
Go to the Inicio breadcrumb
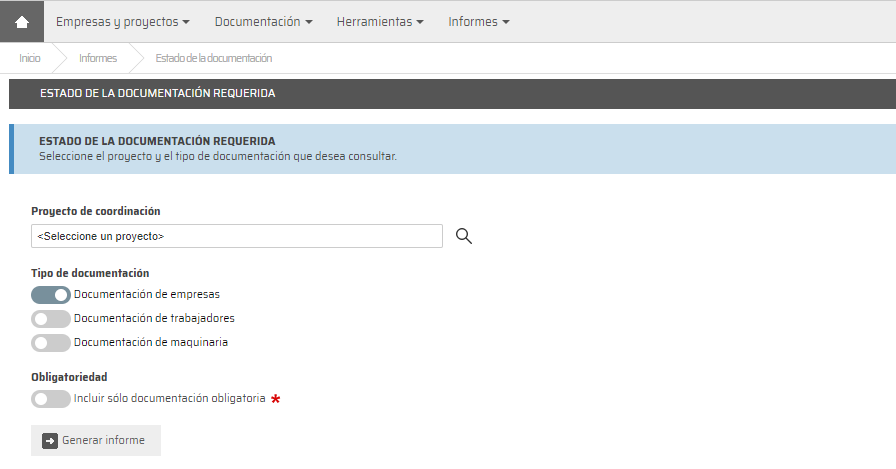pos(30,58)
